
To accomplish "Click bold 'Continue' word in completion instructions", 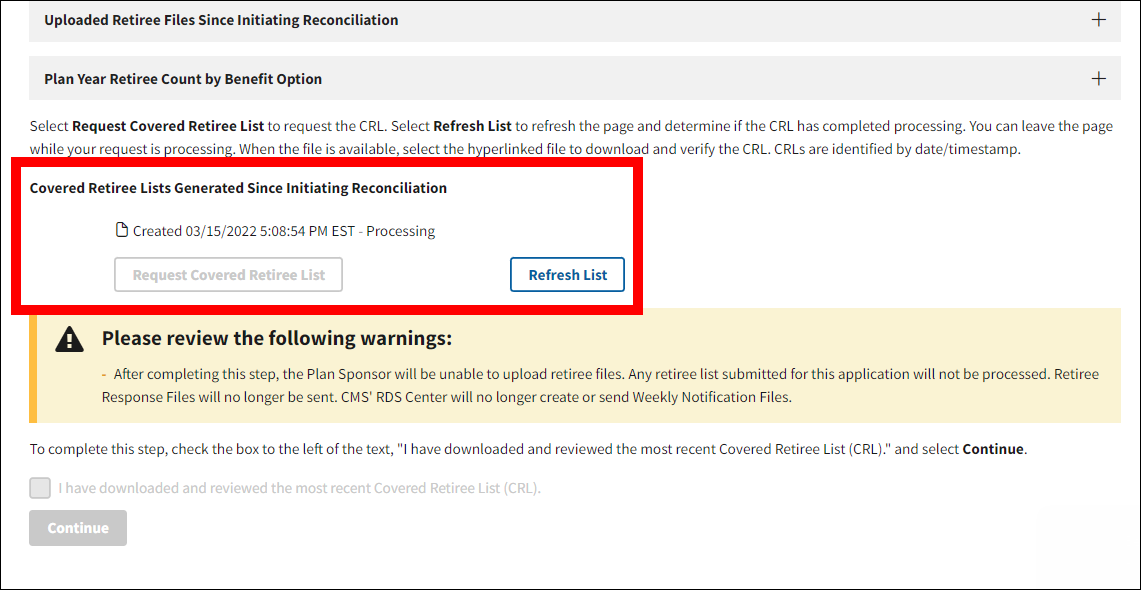I will point(992,449).
